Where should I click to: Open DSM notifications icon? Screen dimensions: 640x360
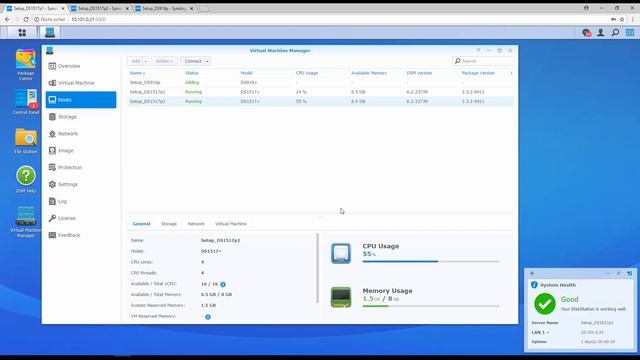pos(587,33)
